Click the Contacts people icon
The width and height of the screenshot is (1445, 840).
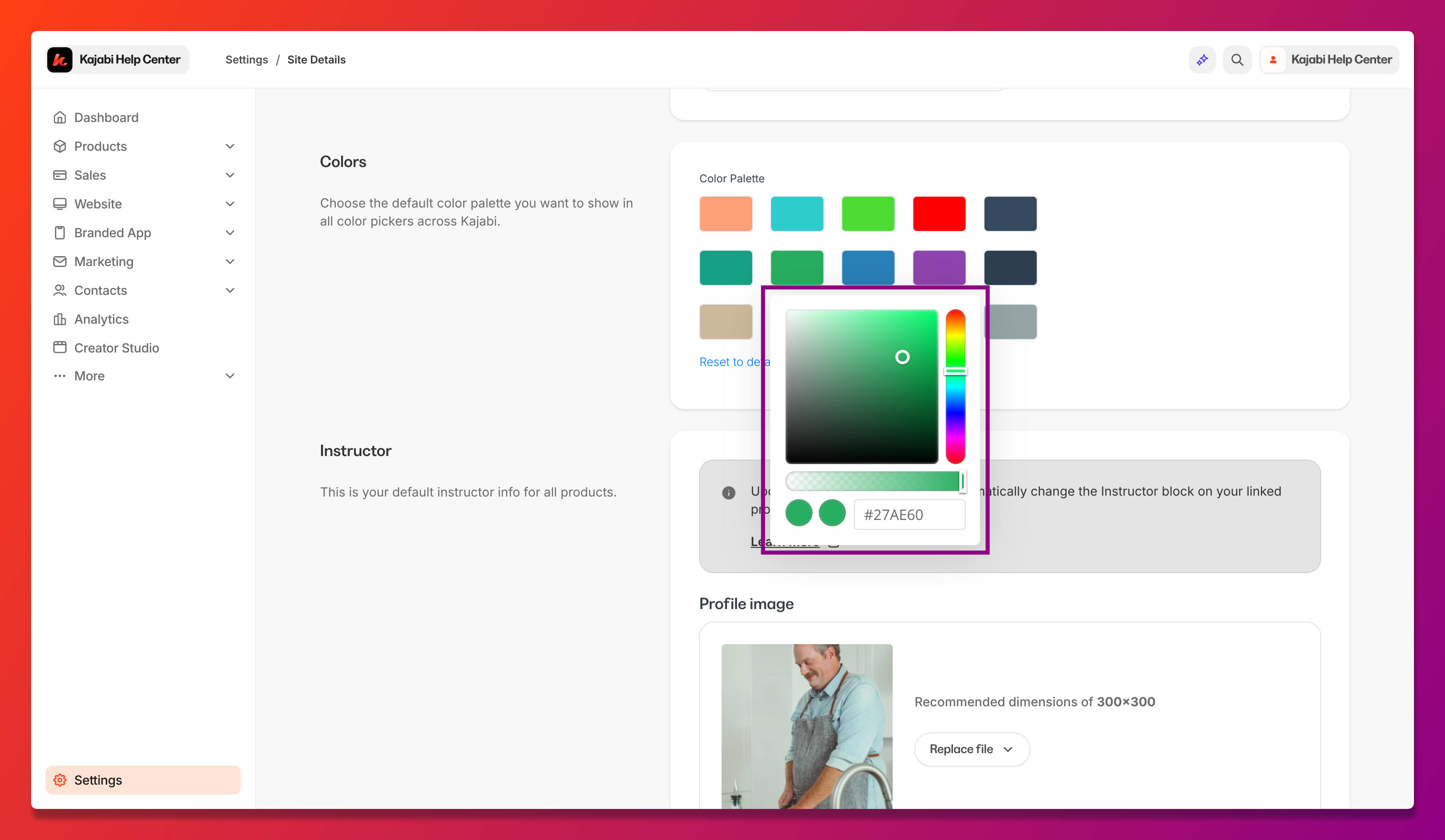coord(59,290)
